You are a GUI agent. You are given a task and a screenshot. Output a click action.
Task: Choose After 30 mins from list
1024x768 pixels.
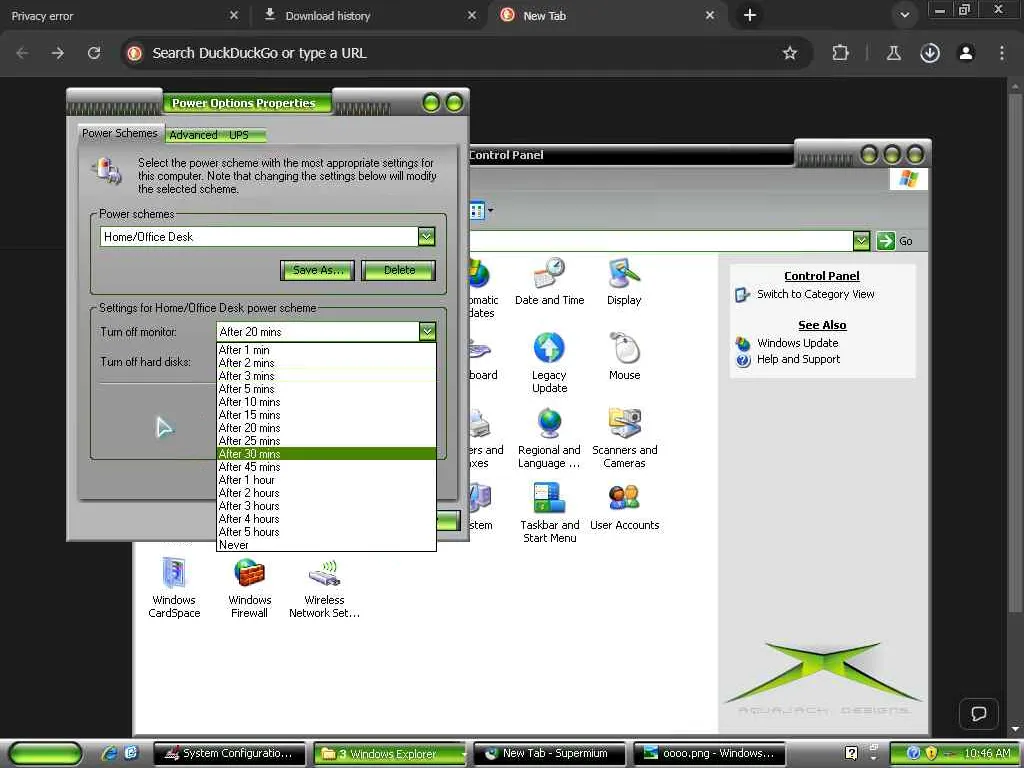(x=326, y=454)
